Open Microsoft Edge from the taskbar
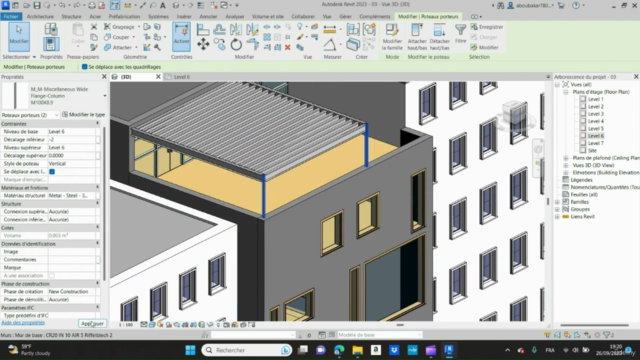 339,350
